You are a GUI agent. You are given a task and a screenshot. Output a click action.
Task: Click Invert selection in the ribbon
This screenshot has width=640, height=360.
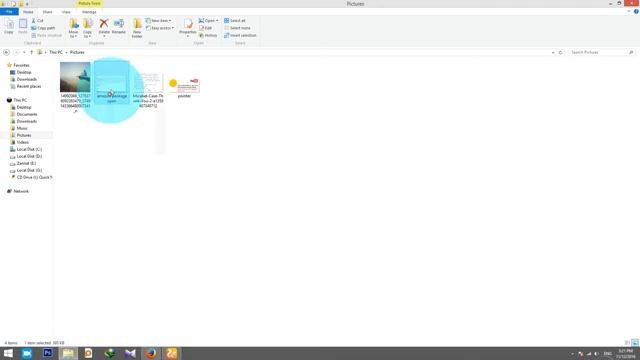point(240,36)
